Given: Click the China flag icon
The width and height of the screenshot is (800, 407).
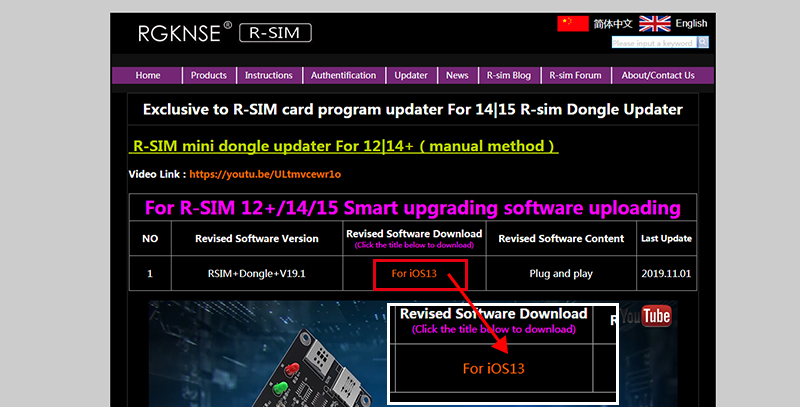Looking at the screenshot, I should click(571, 23).
